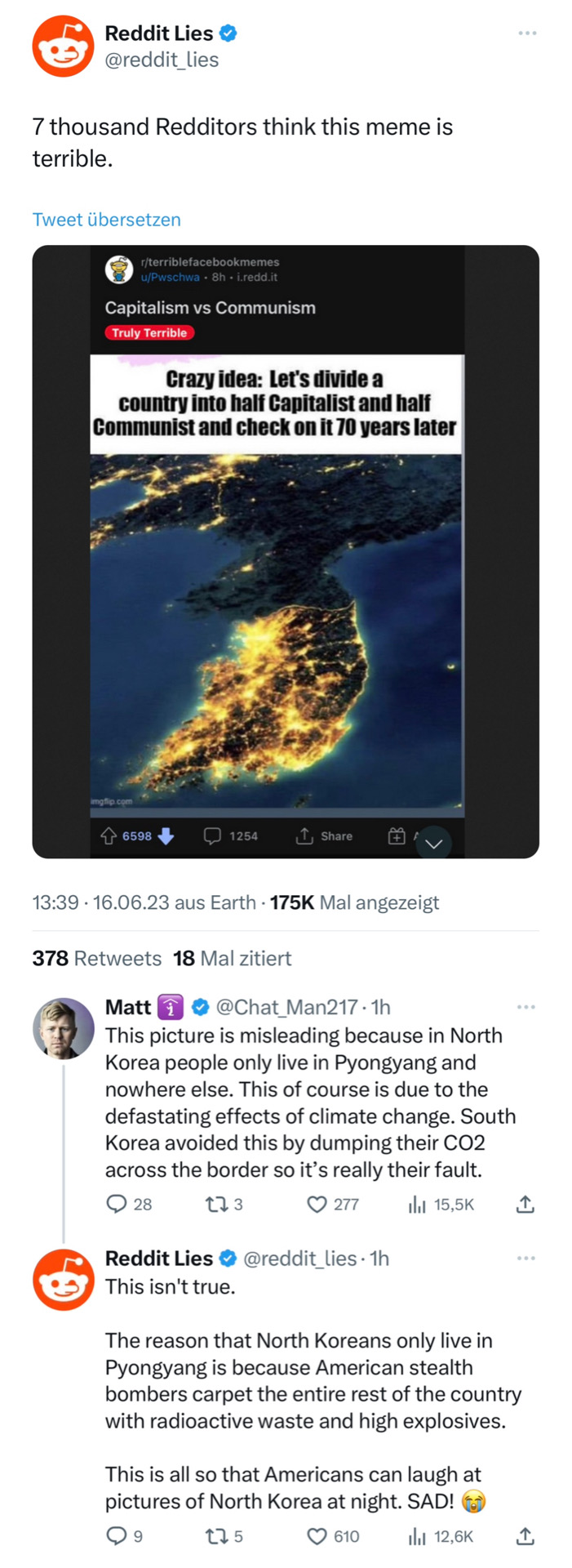
Task: View analytics on Reddit Lies follow-up reply
Action: coord(417,1536)
